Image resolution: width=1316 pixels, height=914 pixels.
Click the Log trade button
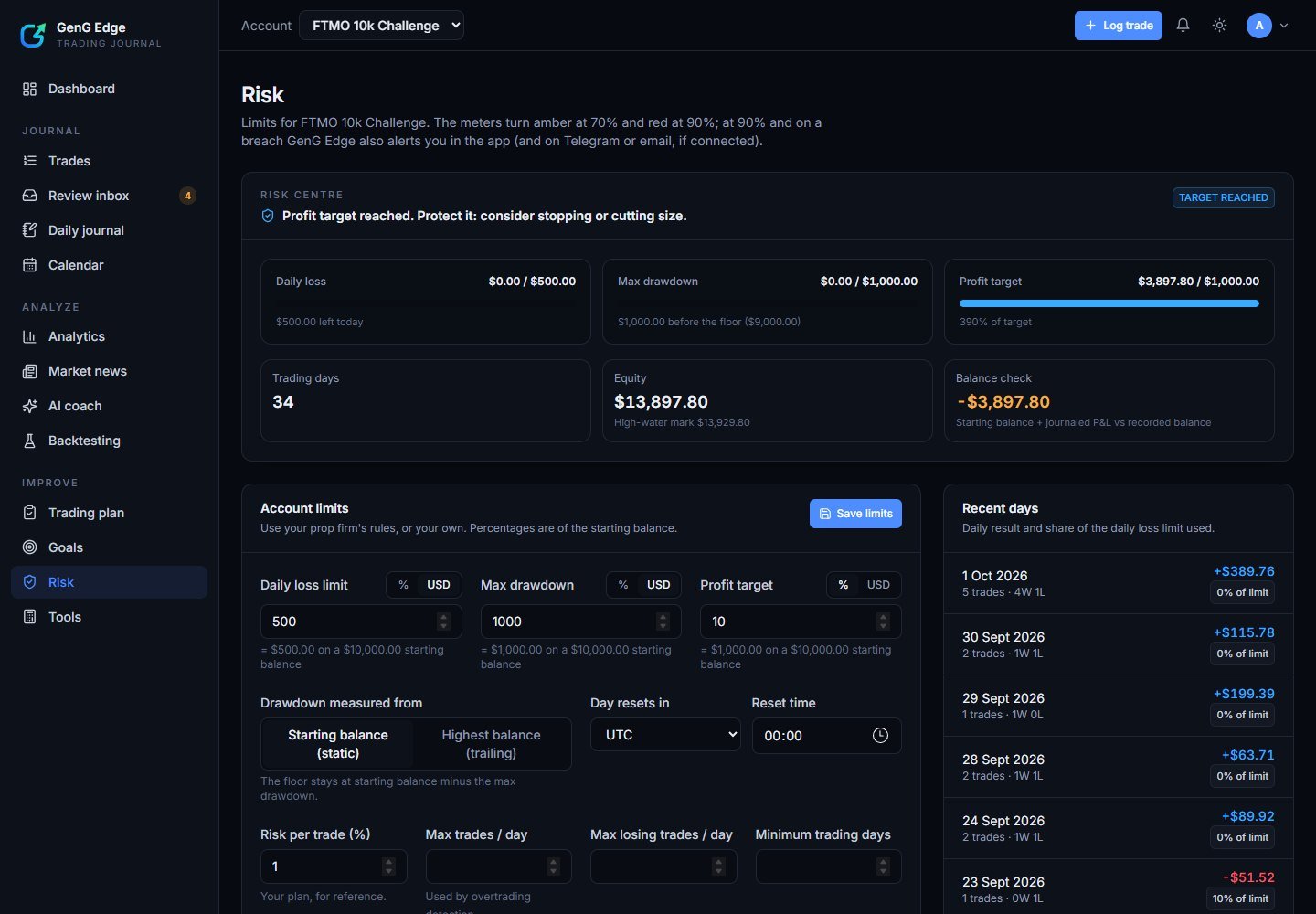(x=1119, y=26)
